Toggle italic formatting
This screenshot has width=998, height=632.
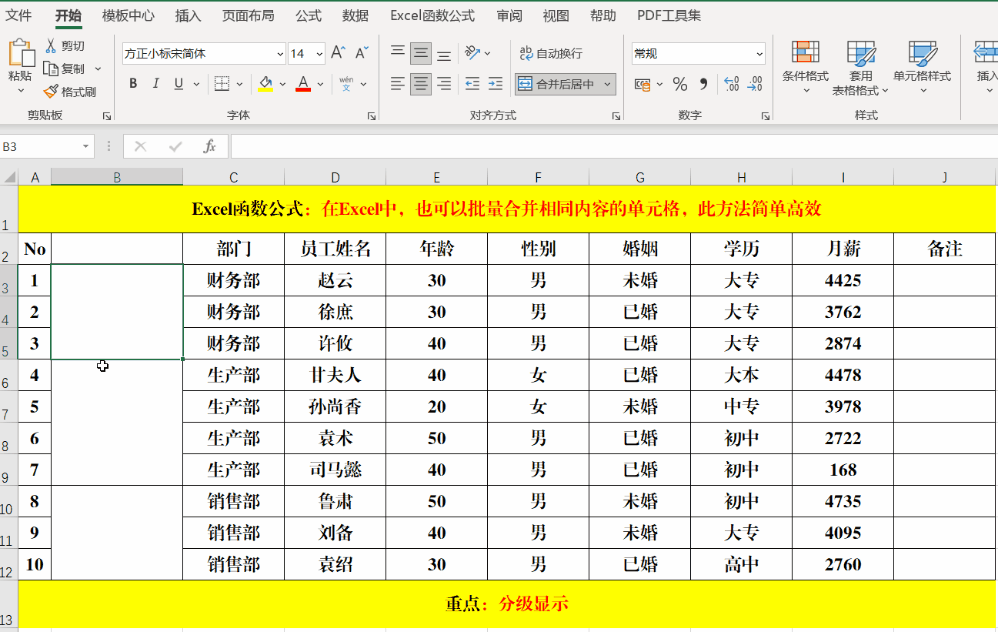pyautogui.click(x=155, y=83)
